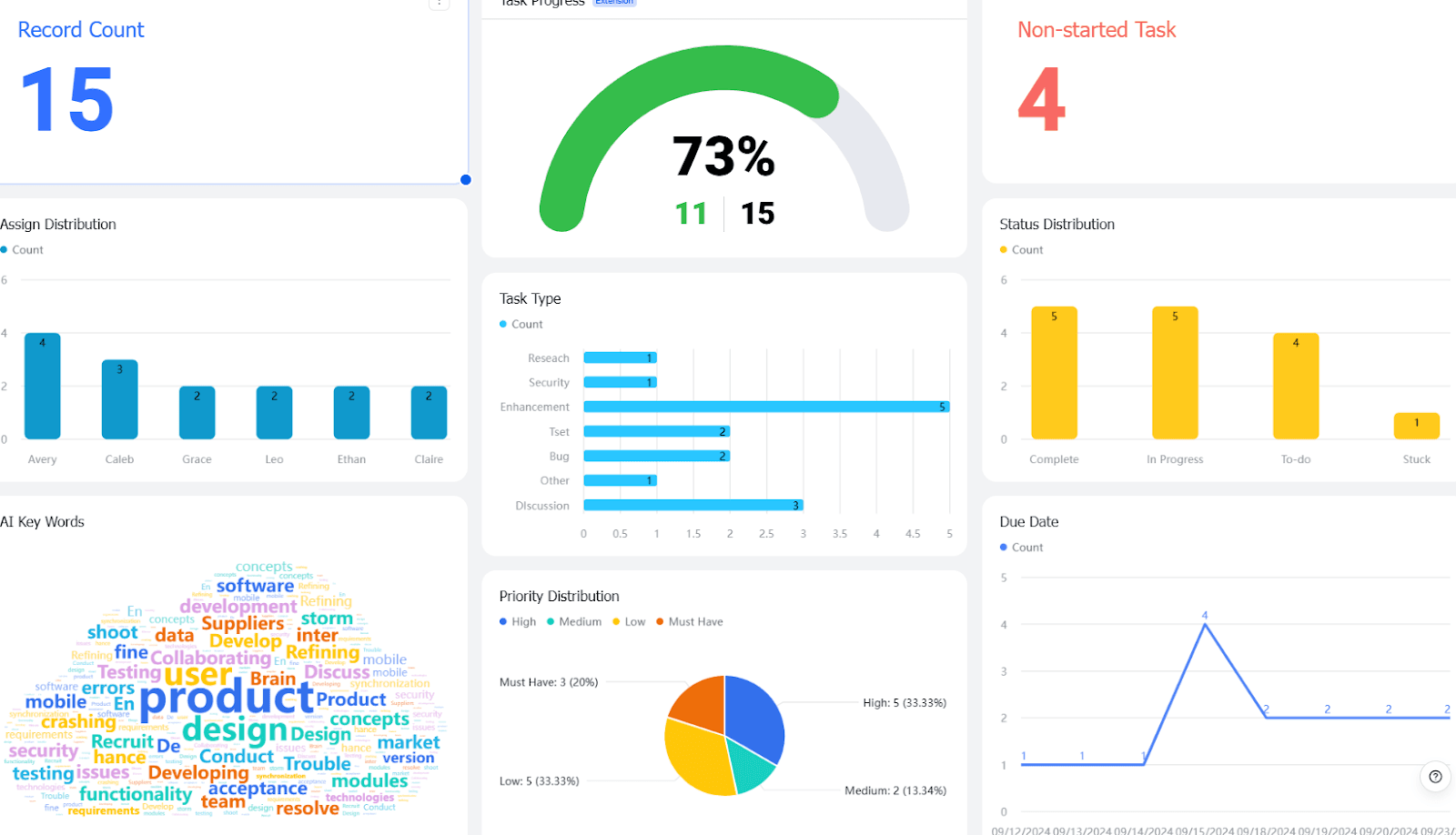Click the 'Due Date' chart title
The width and height of the screenshot is (1456, 835).
[x=1028, y=521]
